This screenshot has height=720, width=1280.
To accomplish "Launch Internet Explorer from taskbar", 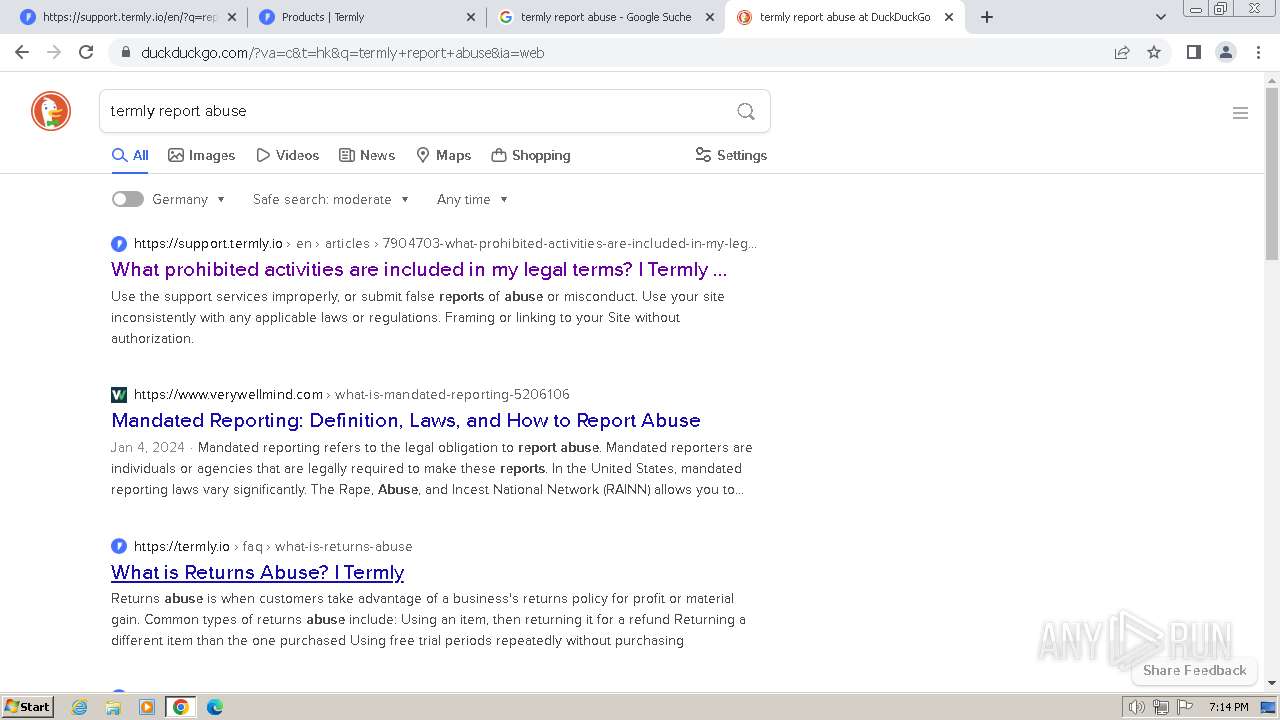I will [x=80, y=707].
